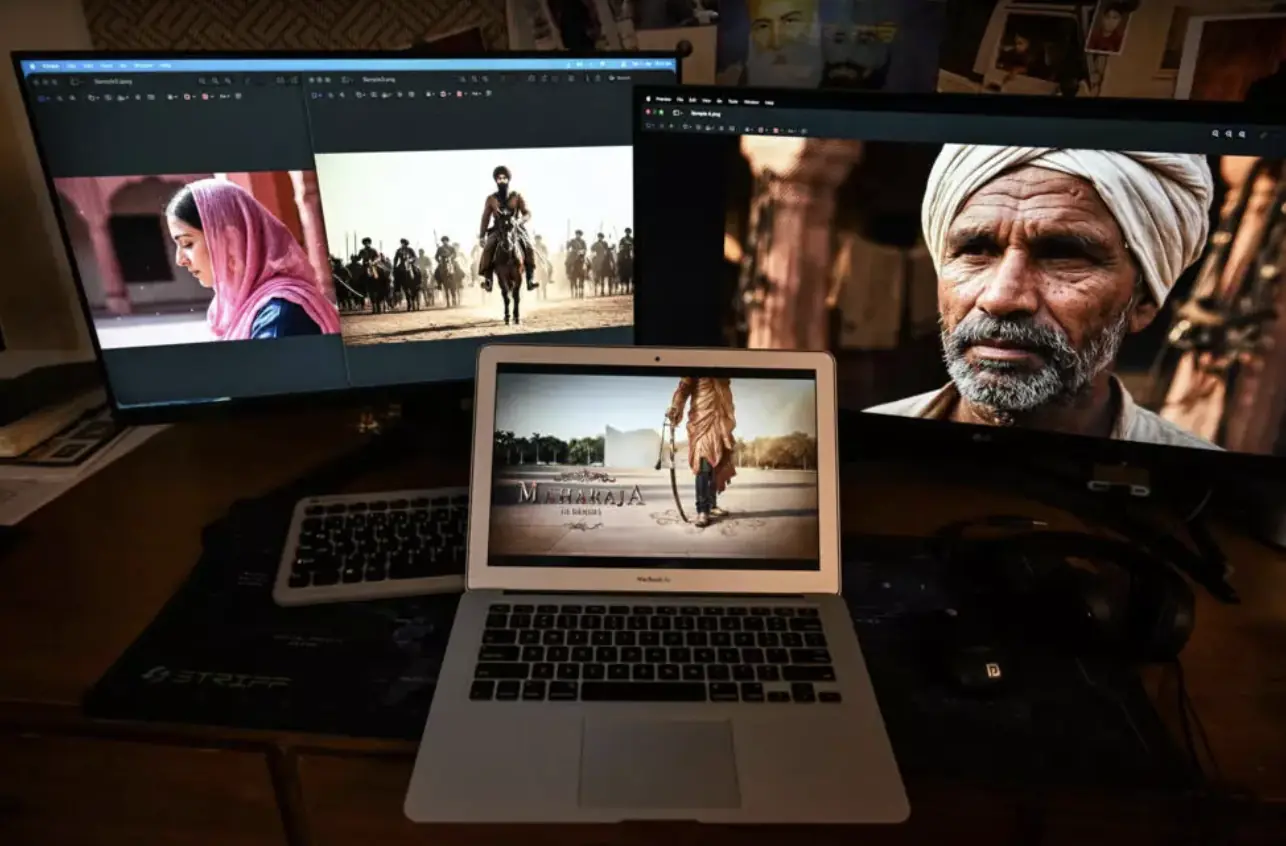
Task: Open the Preview menu on right monitor
Action: (664, 99)
